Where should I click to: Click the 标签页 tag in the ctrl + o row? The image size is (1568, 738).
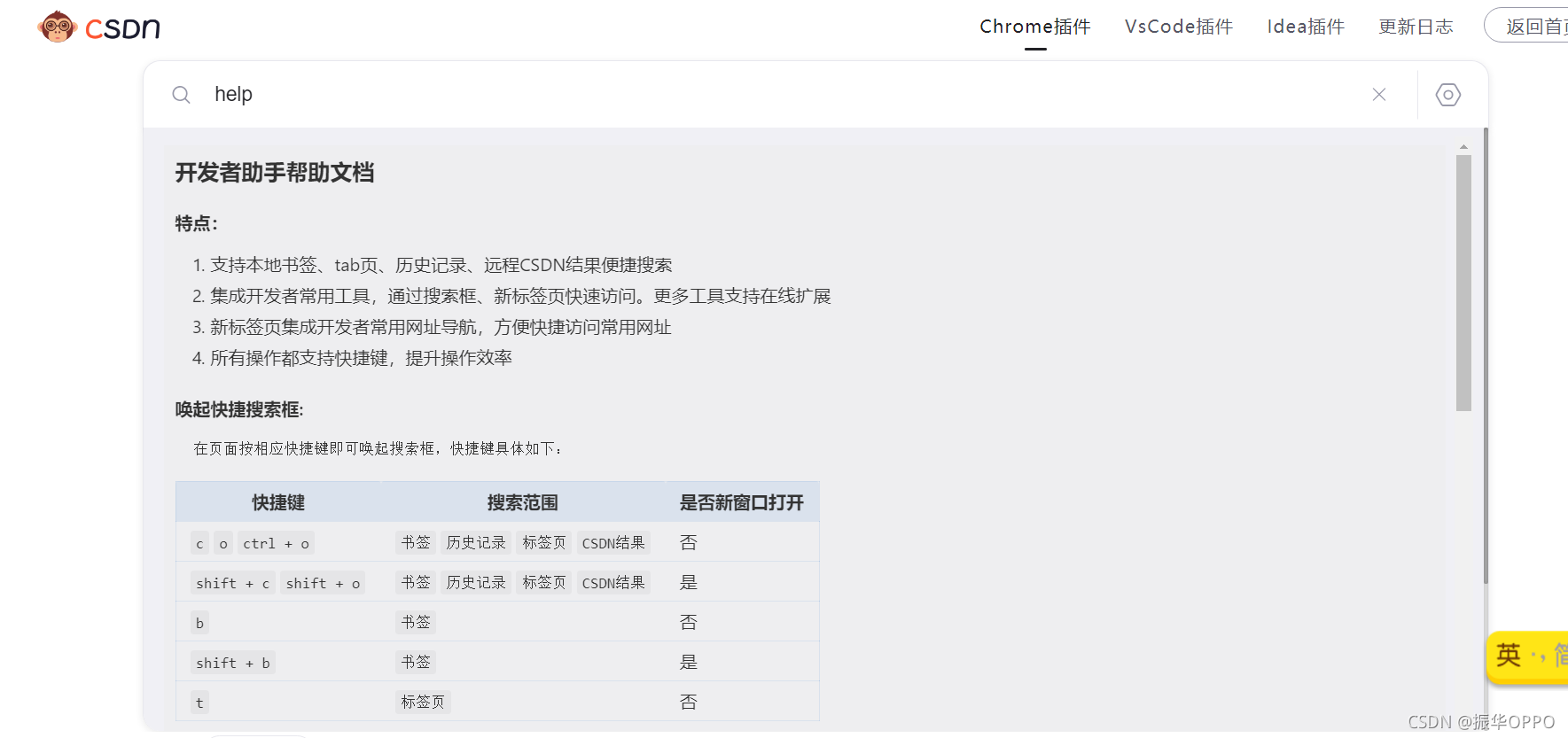[x=544, y=542]
